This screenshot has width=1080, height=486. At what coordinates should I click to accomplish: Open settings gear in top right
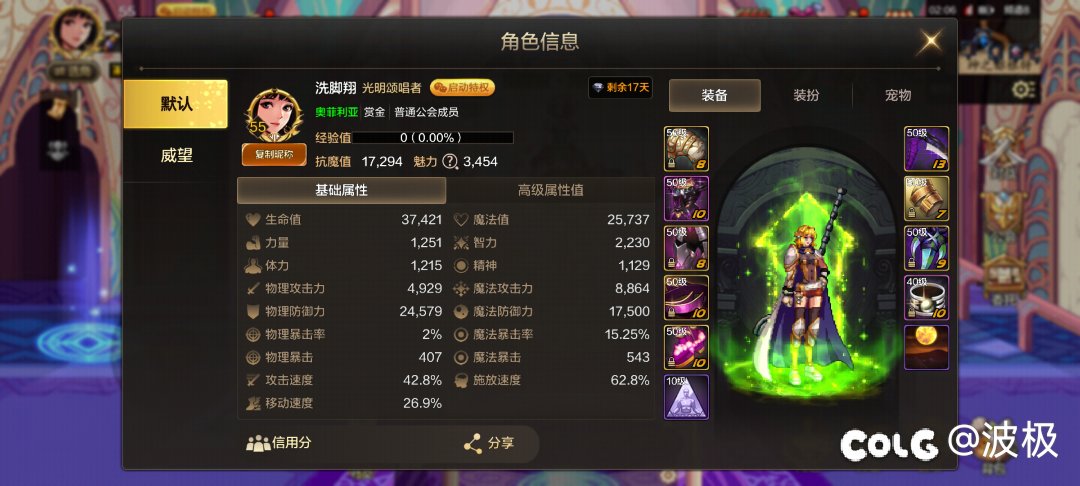coord(1024,89)
